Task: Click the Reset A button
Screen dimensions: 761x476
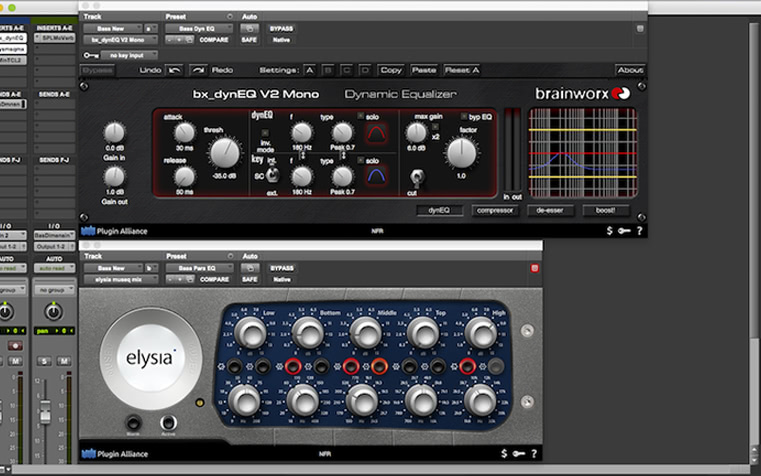Action: coord(462,70)
